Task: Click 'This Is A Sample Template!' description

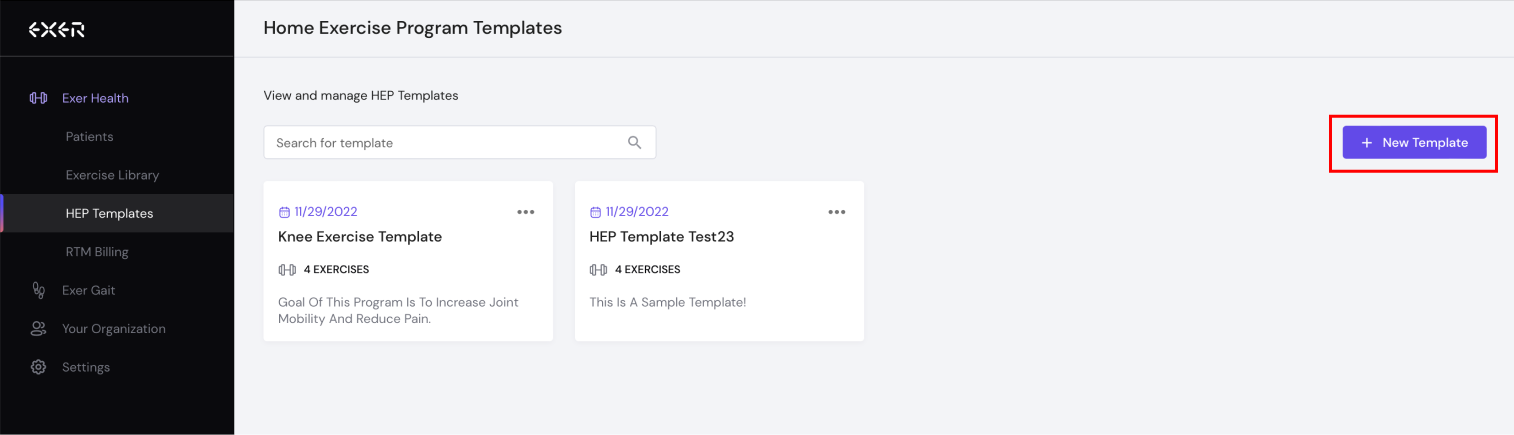Action: pyautogui.click(x=668, y=302)
